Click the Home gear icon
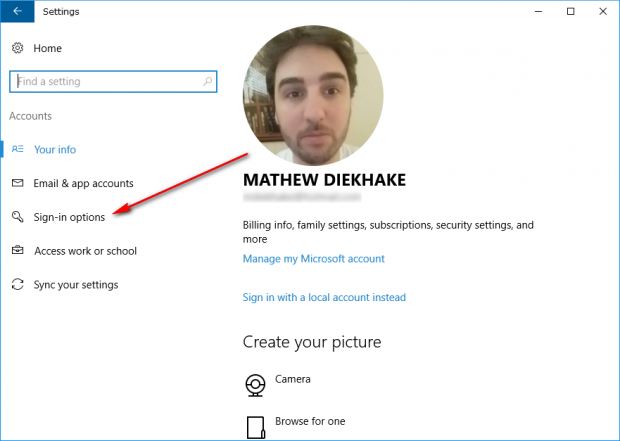 [x=17, y=48]
